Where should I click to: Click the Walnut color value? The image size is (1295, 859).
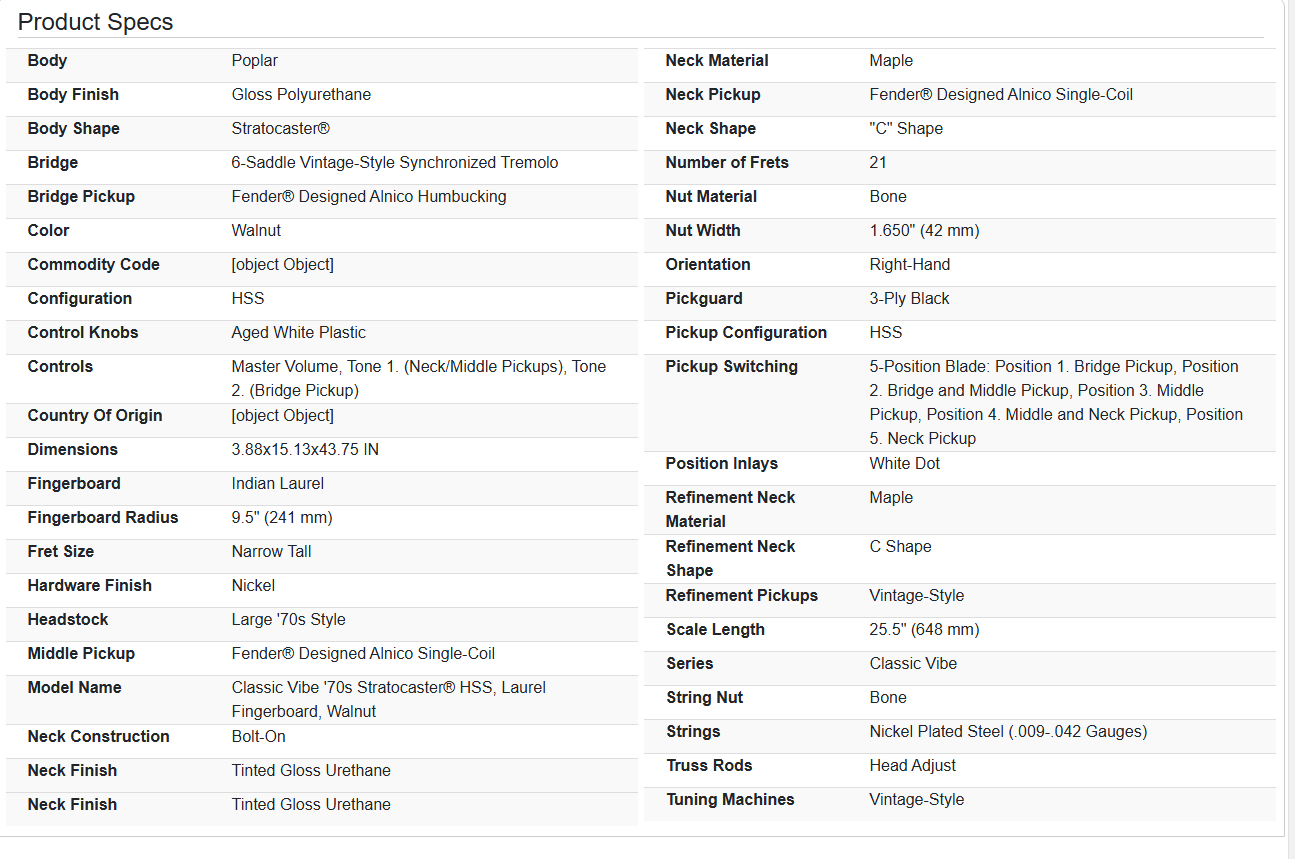(256, 231)
